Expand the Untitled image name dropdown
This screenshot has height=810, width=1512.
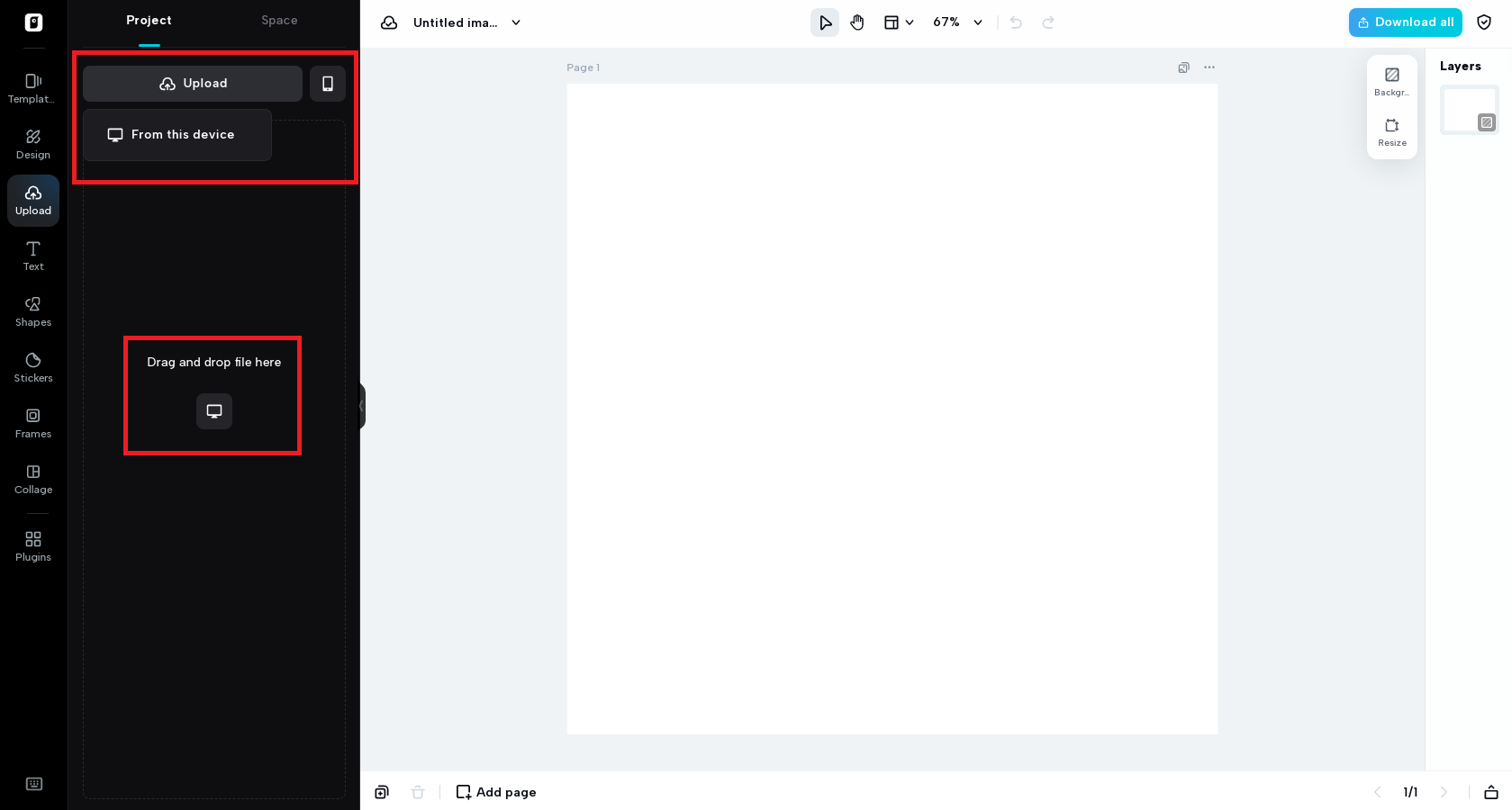click(516, 22)
